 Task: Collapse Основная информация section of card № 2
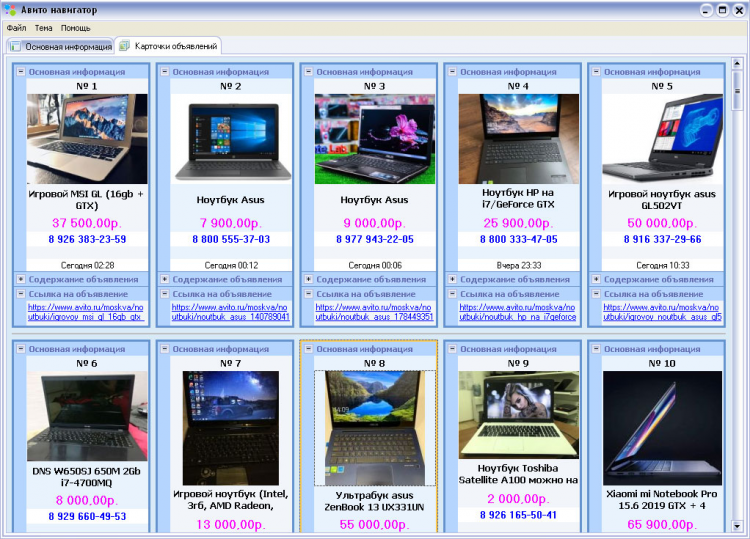[165, 72]
